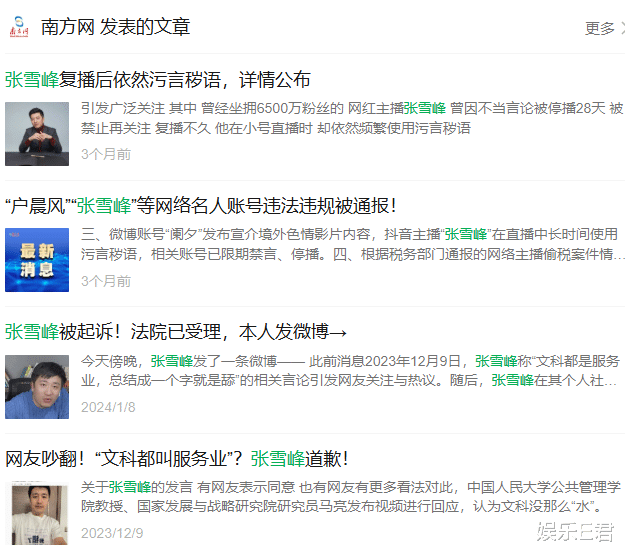625x556 pixels.
Task: Open the 更多 link
Action: click(x=599, y=28)
